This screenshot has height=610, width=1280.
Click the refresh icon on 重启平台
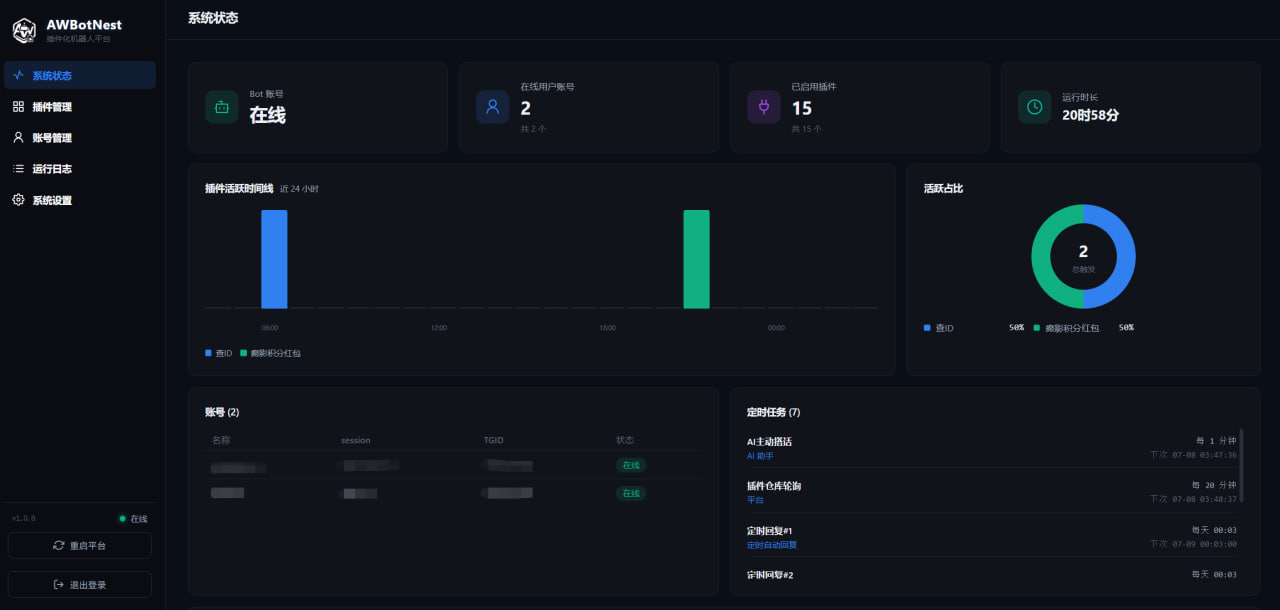coord(59,545)
